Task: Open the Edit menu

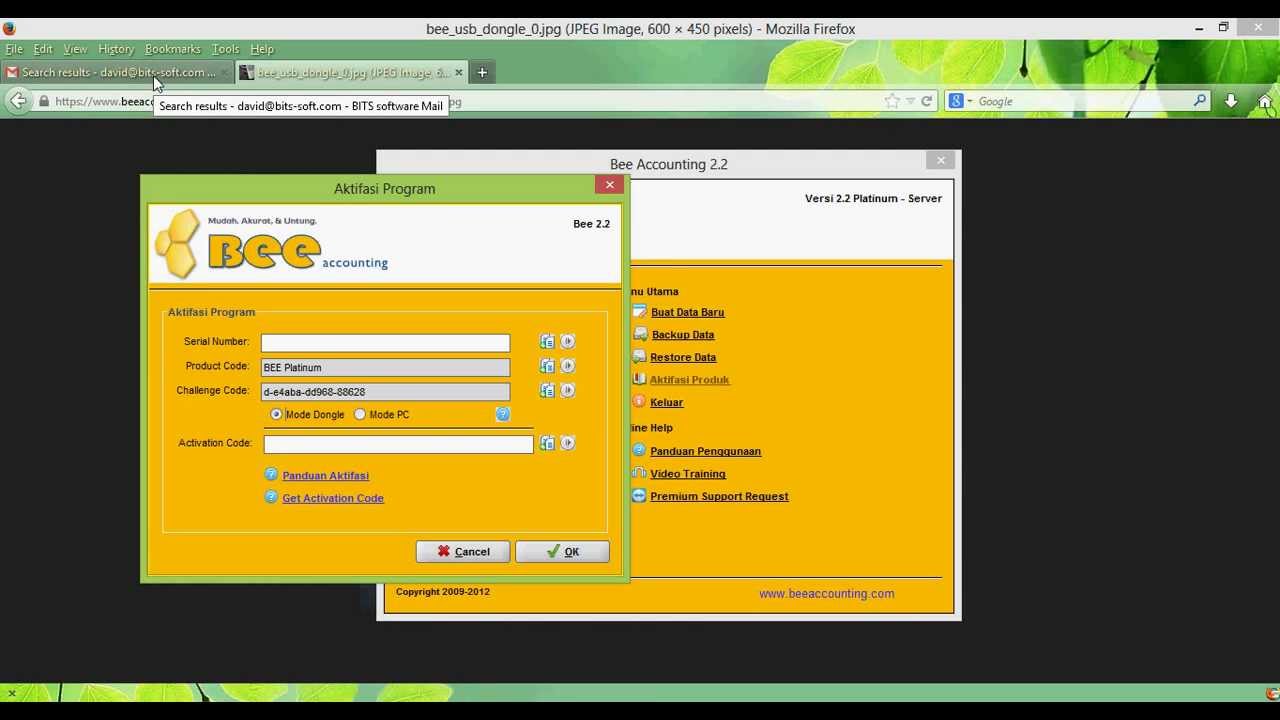Action: (x=43, y=49)
